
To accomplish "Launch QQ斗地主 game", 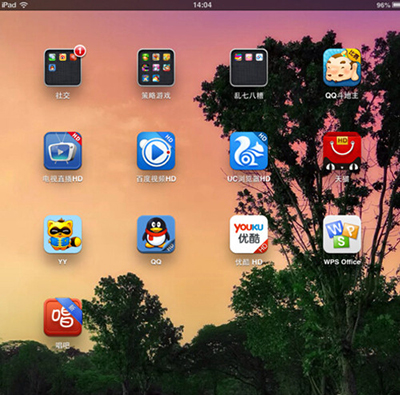I will pos(342,68).
